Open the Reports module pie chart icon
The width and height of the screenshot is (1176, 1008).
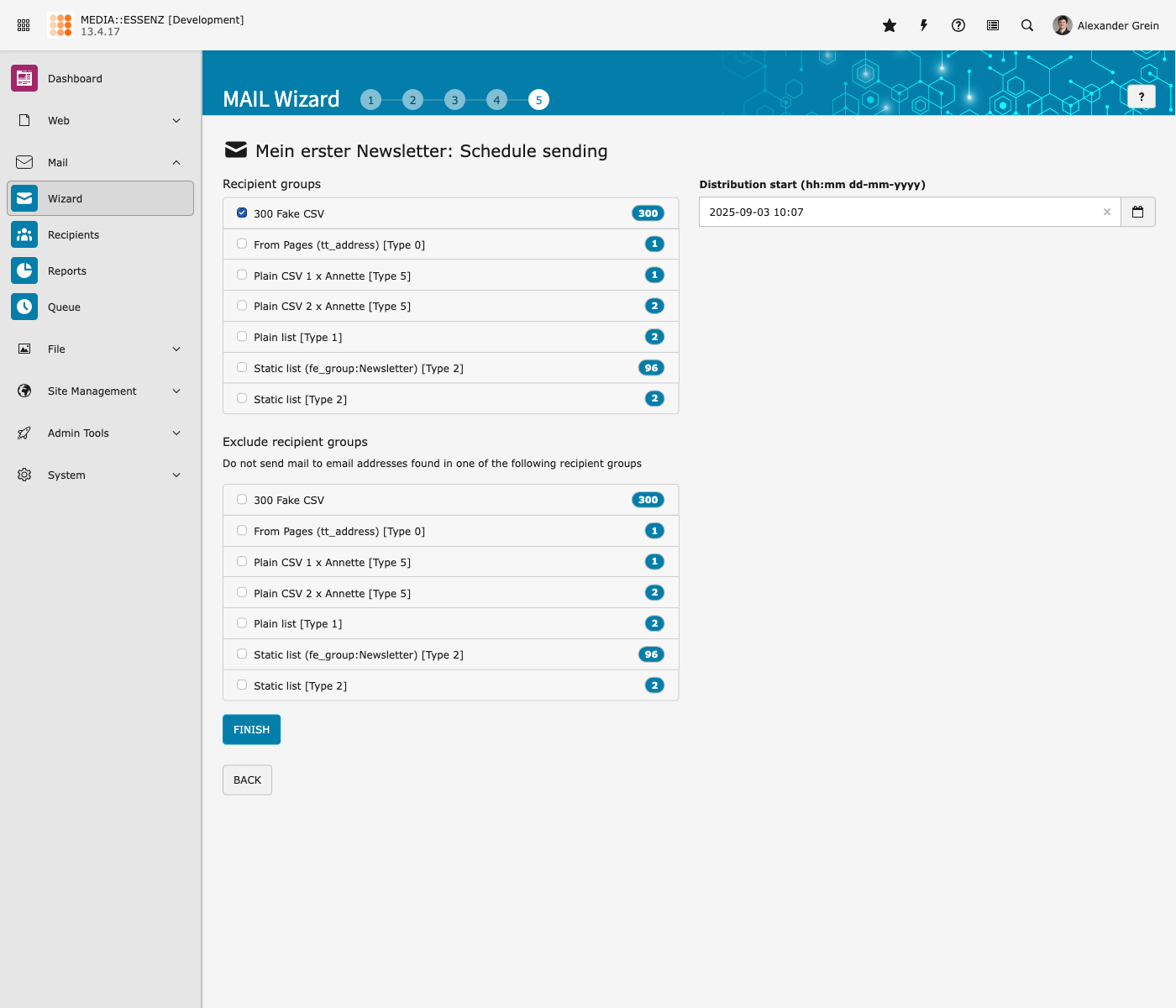[24, 270]
